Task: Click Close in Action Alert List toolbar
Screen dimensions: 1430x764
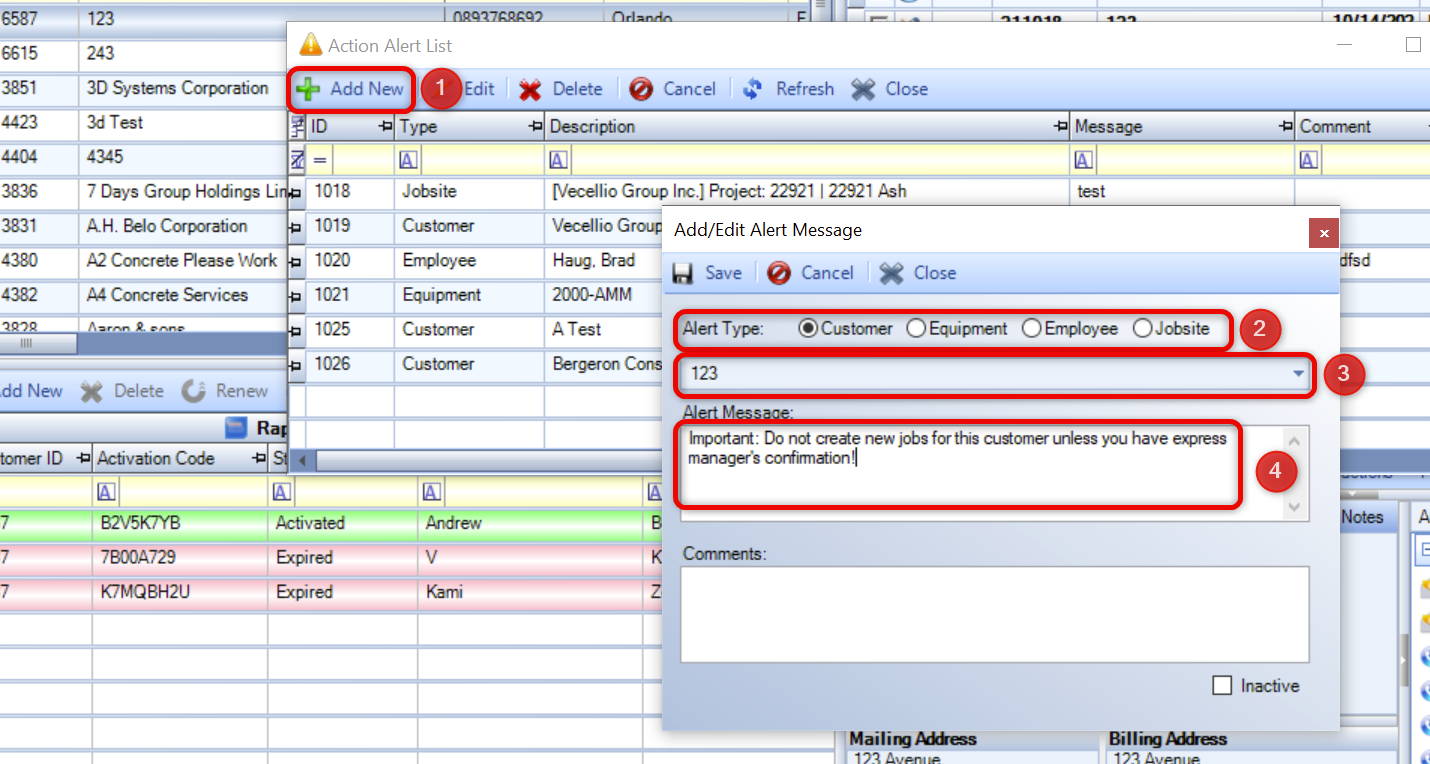Action: coord(890,89)
